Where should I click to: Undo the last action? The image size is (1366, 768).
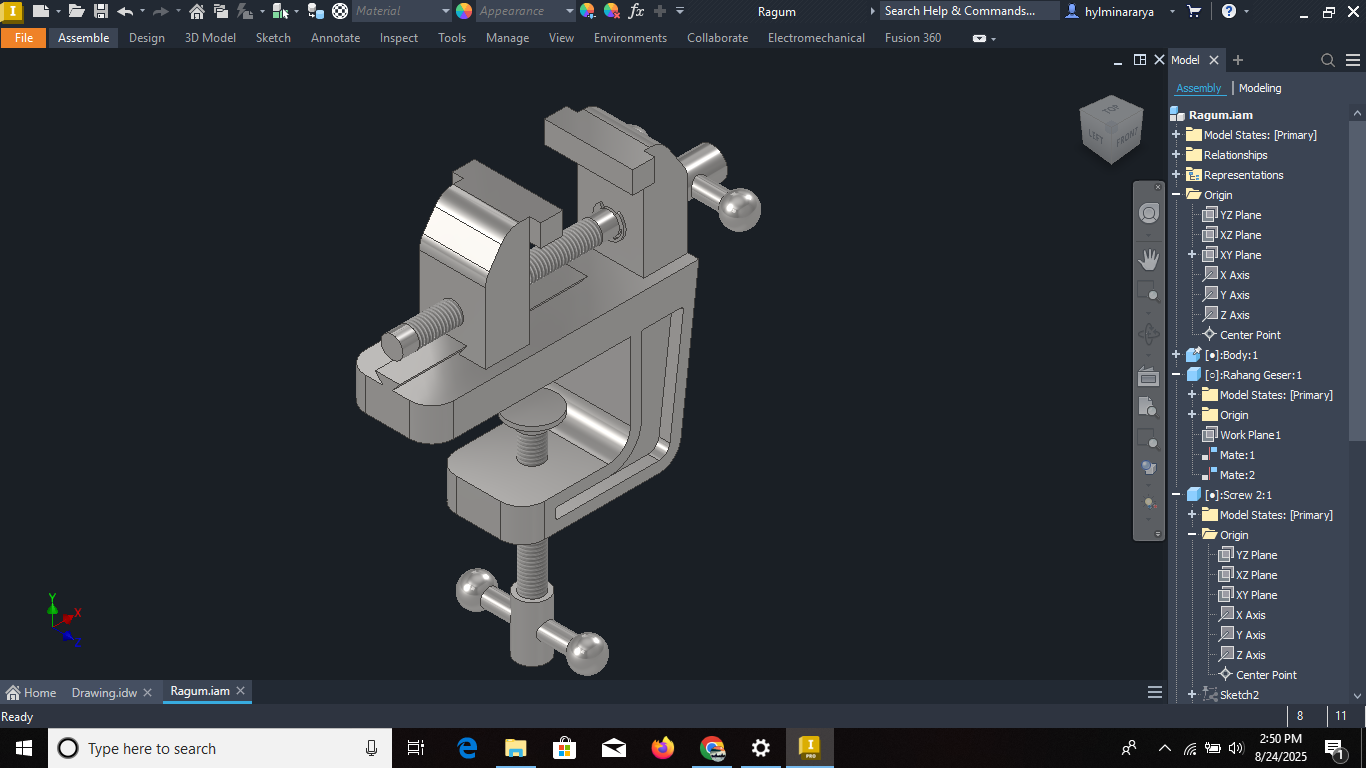pos(125,11)
